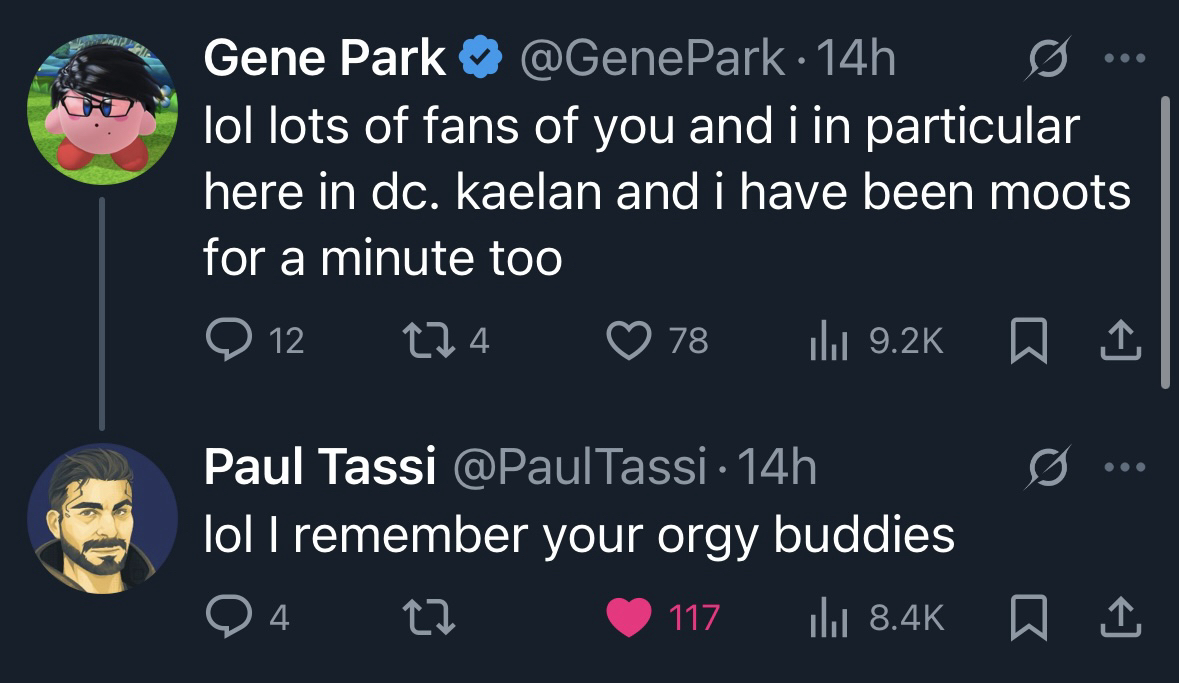
Task: Open Gene Park's Kirby profile picture
Action: point(102,110)
